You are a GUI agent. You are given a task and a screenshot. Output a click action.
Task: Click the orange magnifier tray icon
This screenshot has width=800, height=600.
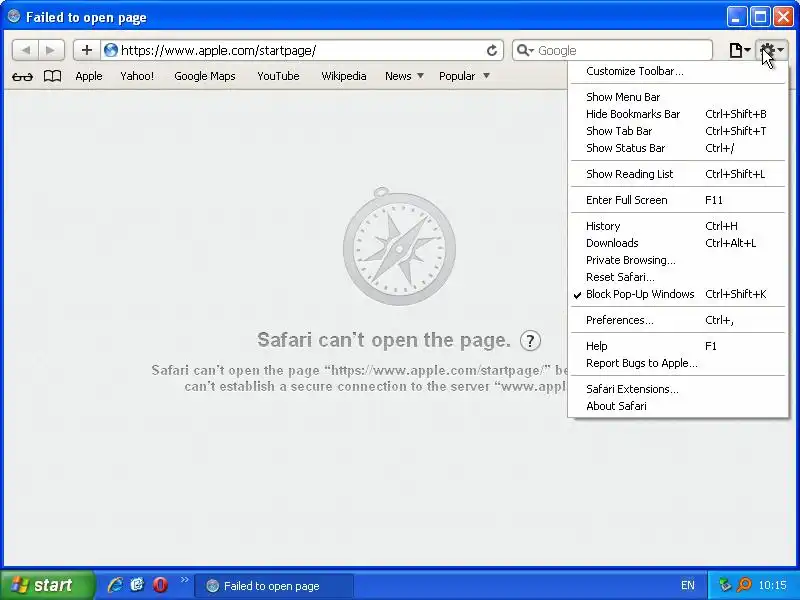744,585
